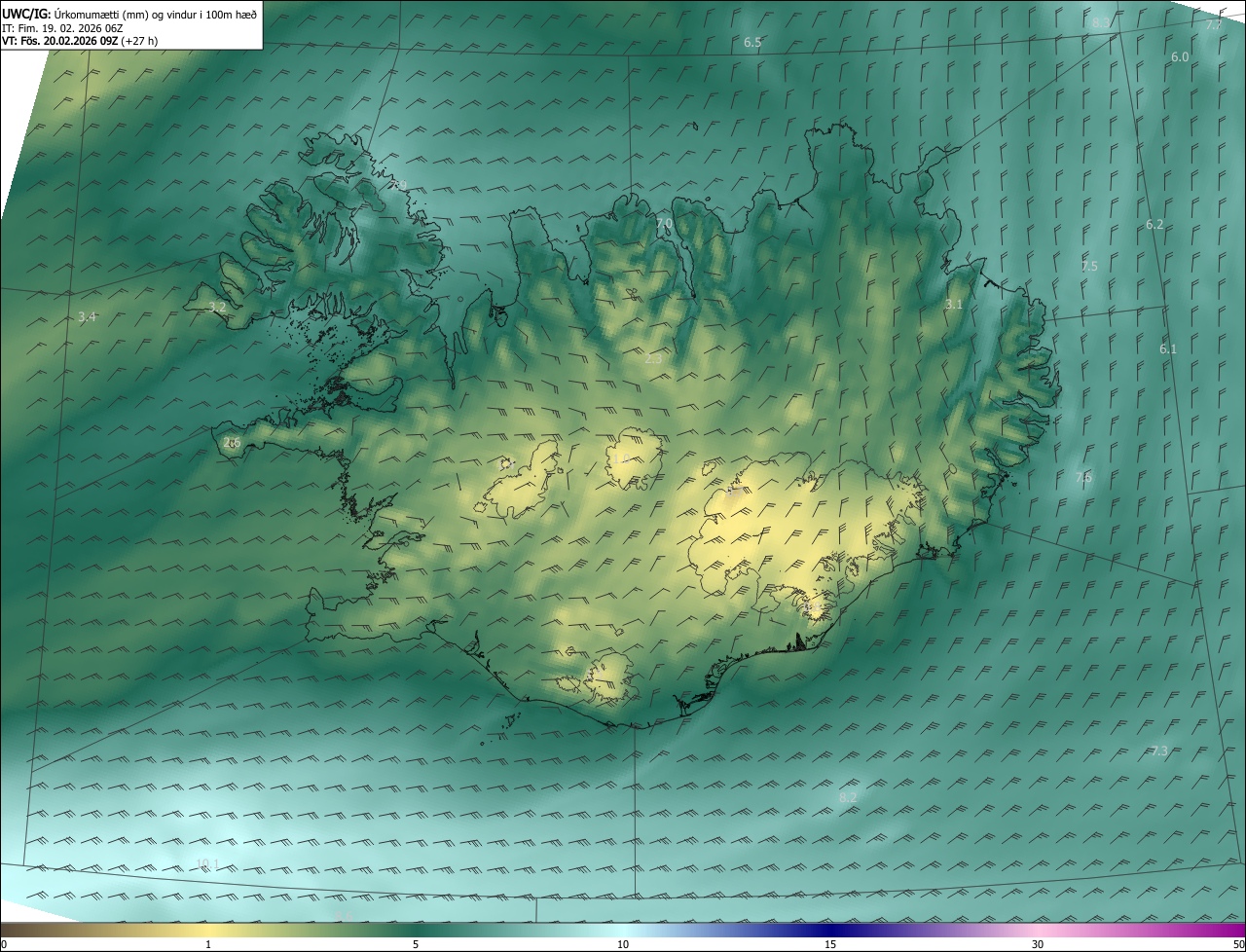The width and height of the screenshot is (1246, 952).
Task: Click the 5 tick on the color scale
Action: [x=416, y=944]
